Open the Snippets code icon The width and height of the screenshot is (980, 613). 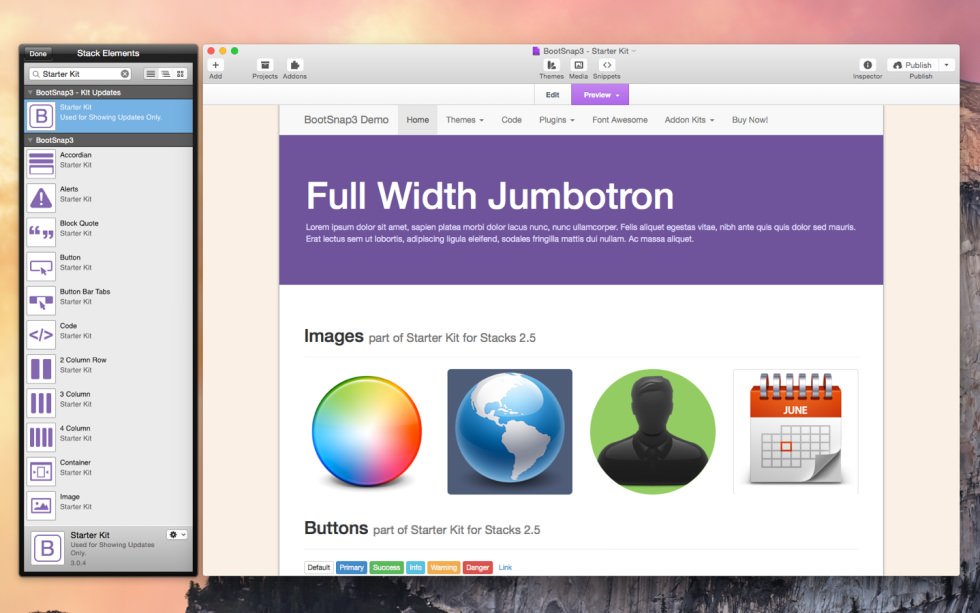pos(607,65)
